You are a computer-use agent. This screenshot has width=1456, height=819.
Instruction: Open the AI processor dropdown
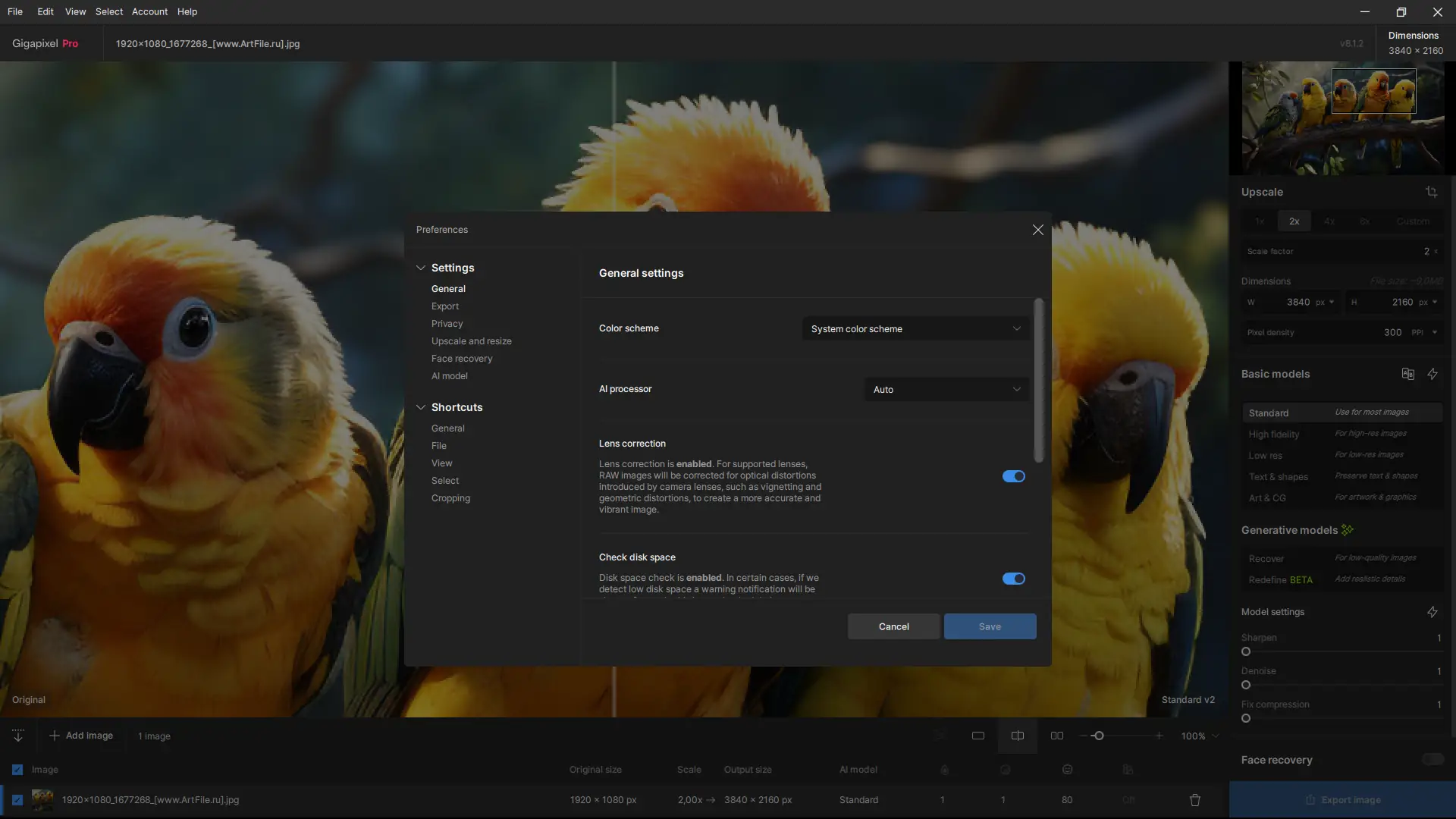coord(946,390)
